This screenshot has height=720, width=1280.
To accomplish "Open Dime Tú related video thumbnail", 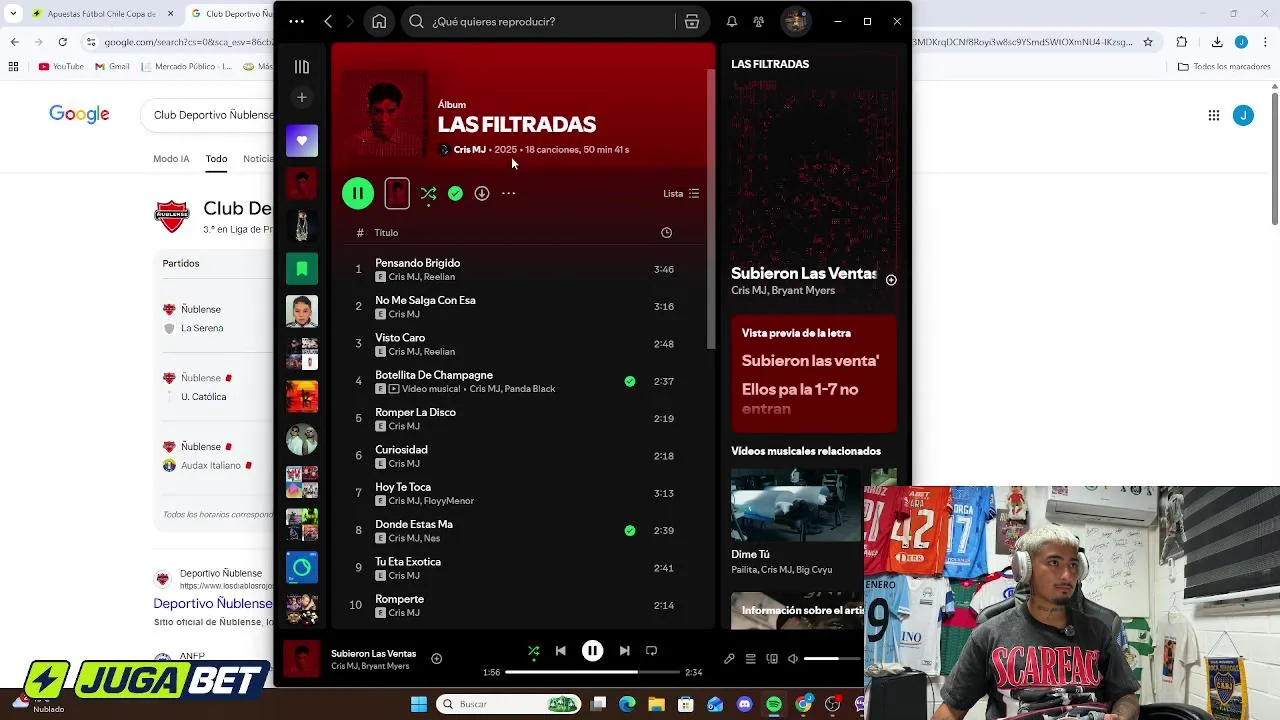I will [x=796, y=505].
